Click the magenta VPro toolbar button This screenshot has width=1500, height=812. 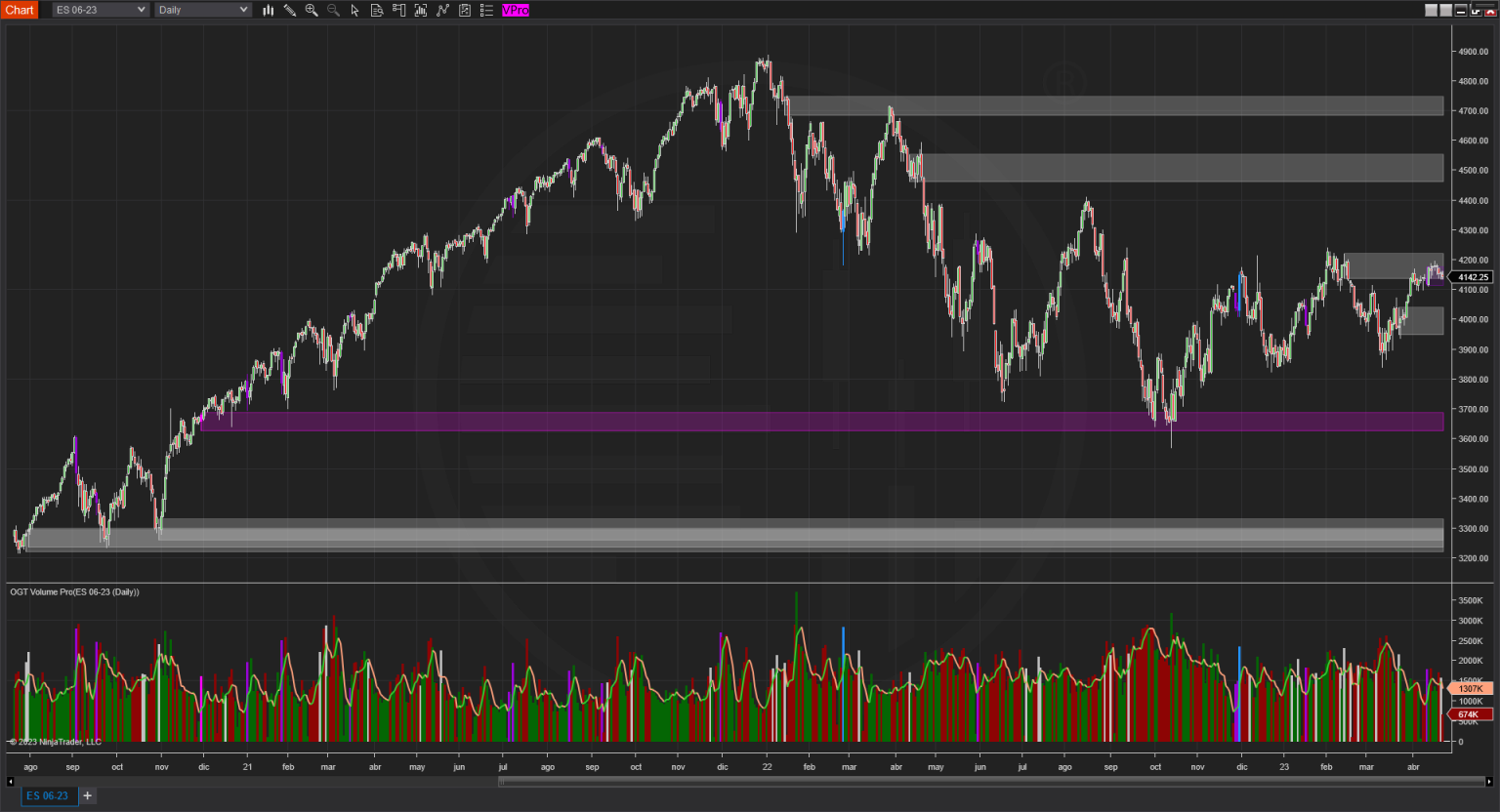(x=516, y=10)
